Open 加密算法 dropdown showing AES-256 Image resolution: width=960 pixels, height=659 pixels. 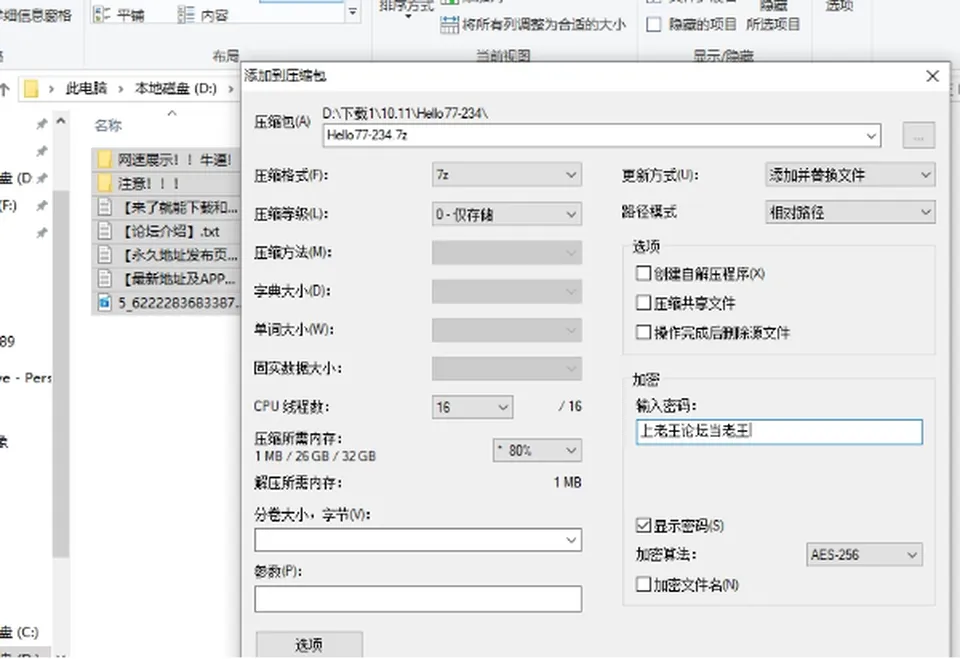[864, 555]
